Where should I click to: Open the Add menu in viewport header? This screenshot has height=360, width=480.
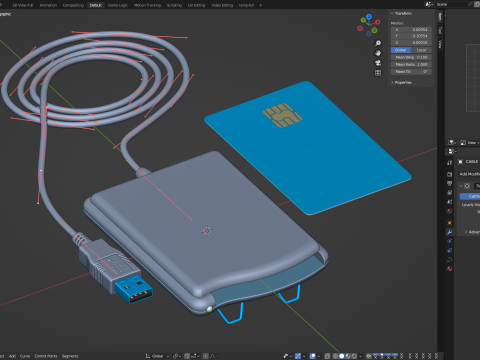point(12,356)
